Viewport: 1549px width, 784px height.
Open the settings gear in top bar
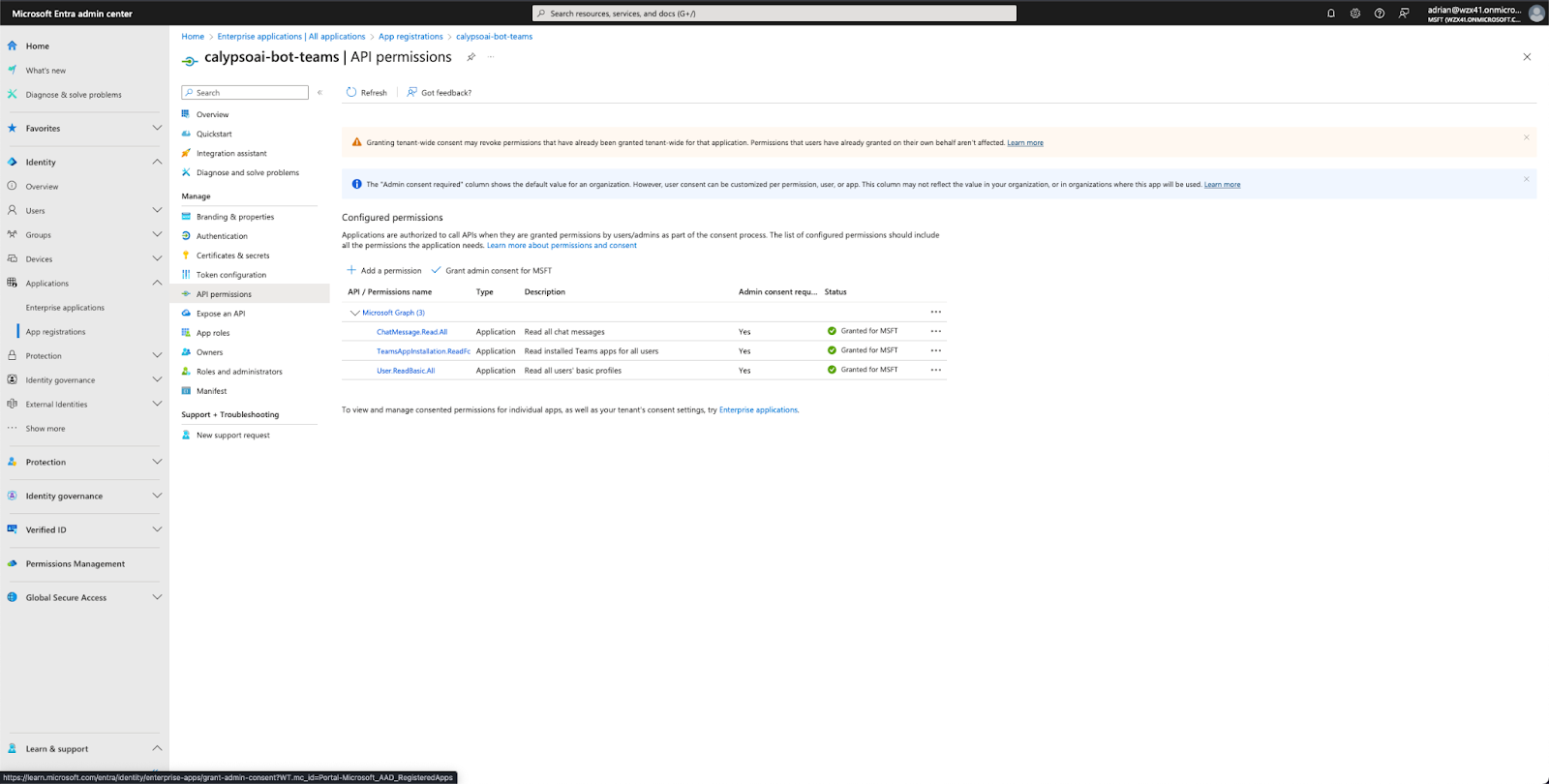pyautogui.click(x=1354, y=14)
